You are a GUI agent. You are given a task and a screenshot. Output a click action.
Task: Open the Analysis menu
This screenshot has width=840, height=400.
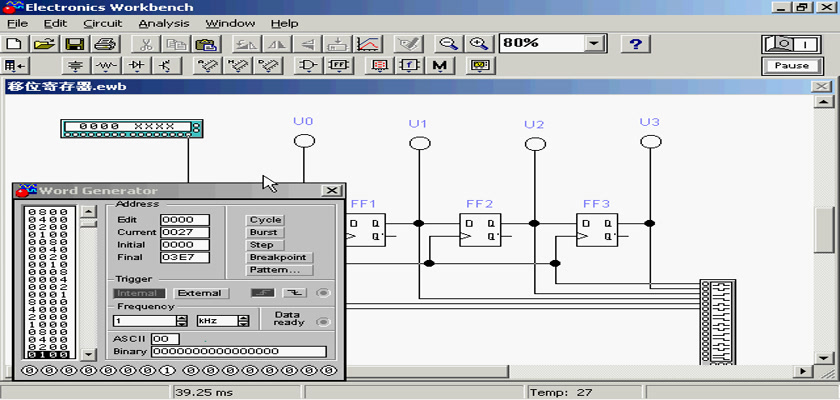pyautogui.click(x=164, y=23)
